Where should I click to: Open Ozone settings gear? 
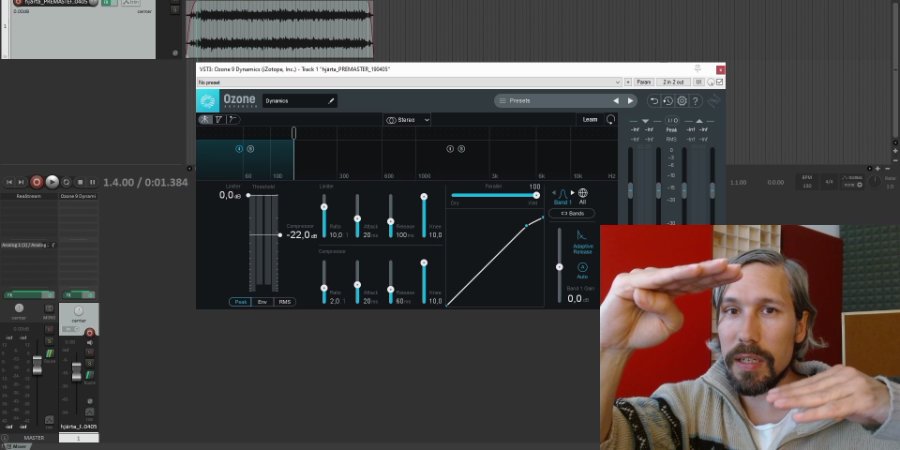pyautogui.click(x=681, y=101)
